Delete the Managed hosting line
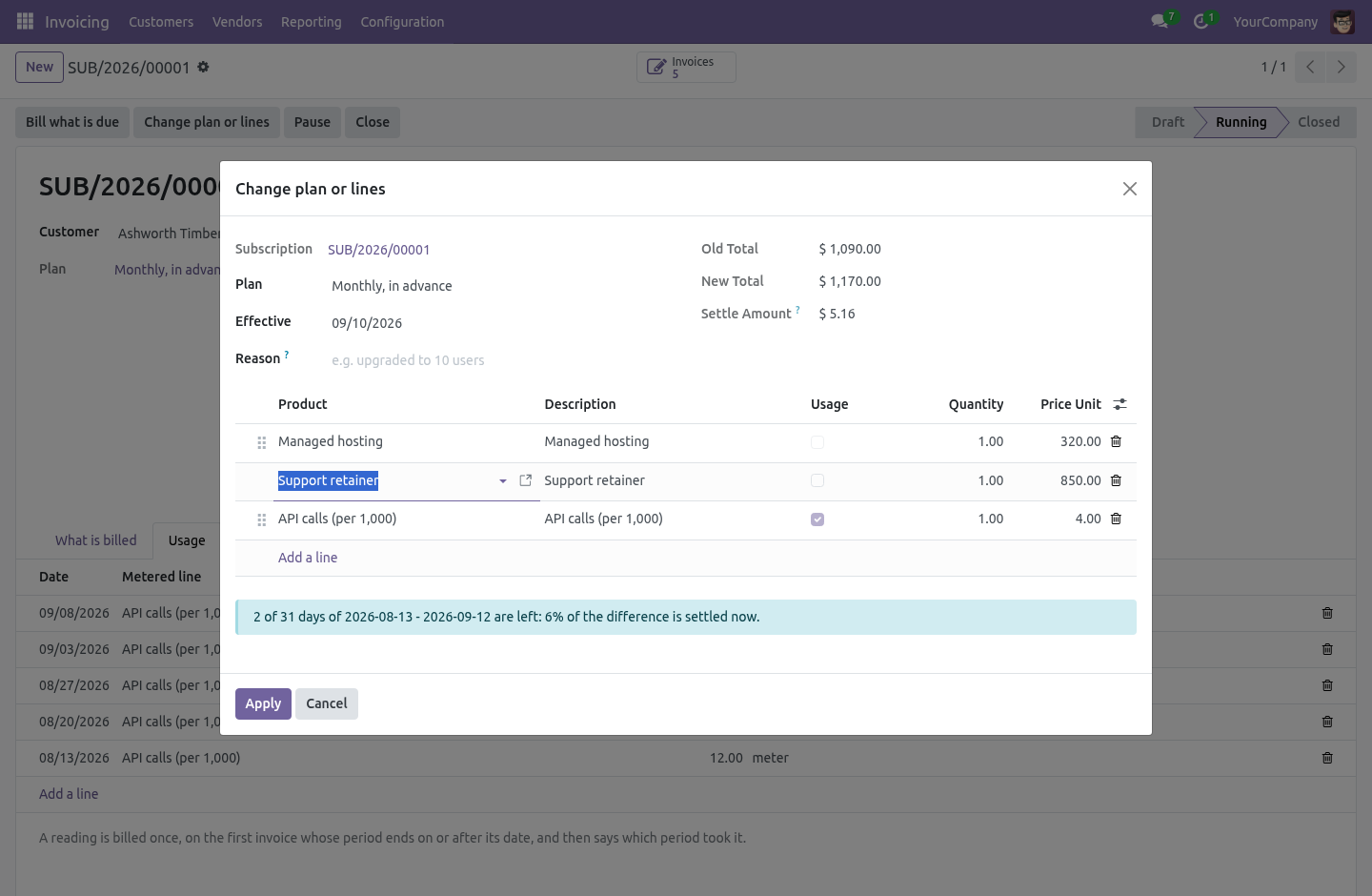This screenshot has width=1372, height=896. pos(1117,441)
